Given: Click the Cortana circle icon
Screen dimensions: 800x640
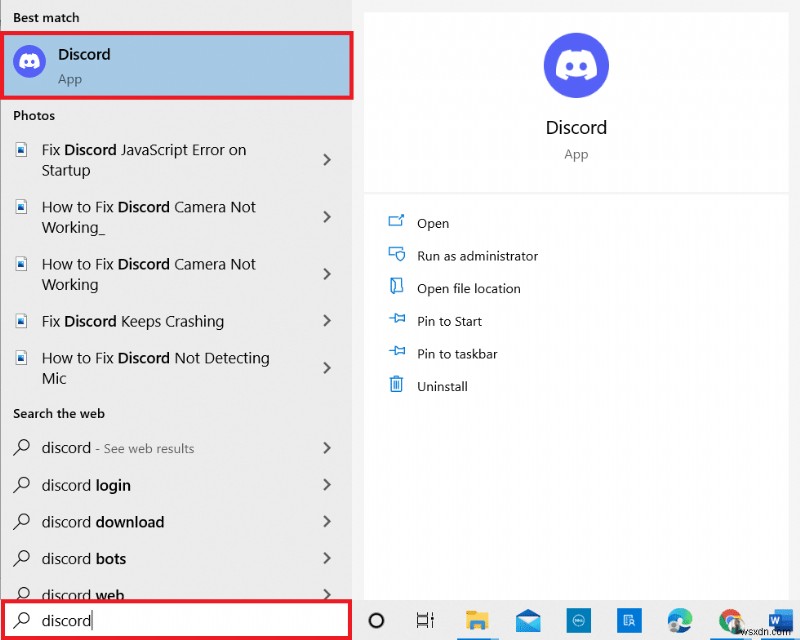Looking at the screenshot, I should coord(377,620).
